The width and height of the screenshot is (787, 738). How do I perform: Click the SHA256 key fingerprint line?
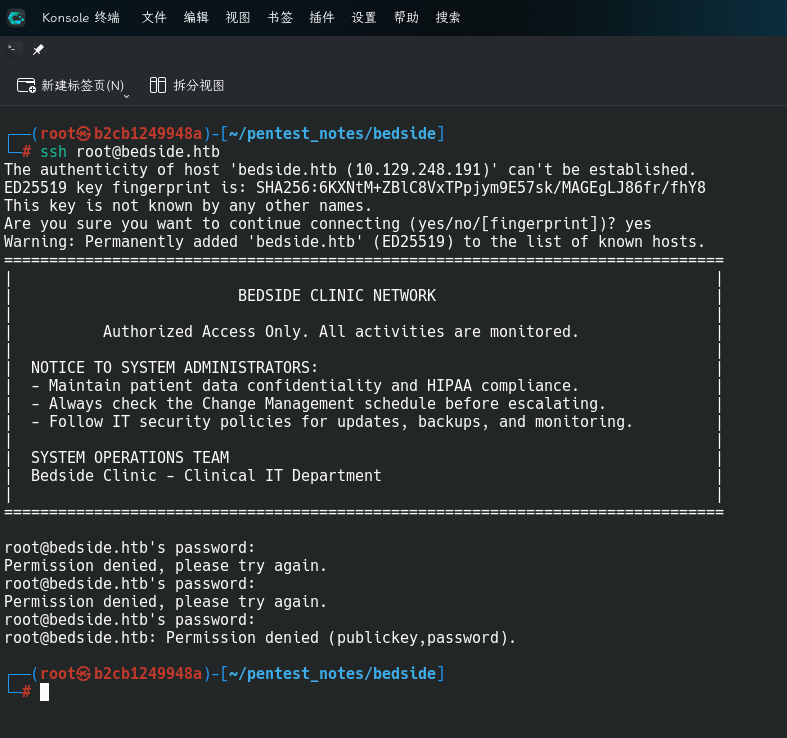(x=355, y=188)
